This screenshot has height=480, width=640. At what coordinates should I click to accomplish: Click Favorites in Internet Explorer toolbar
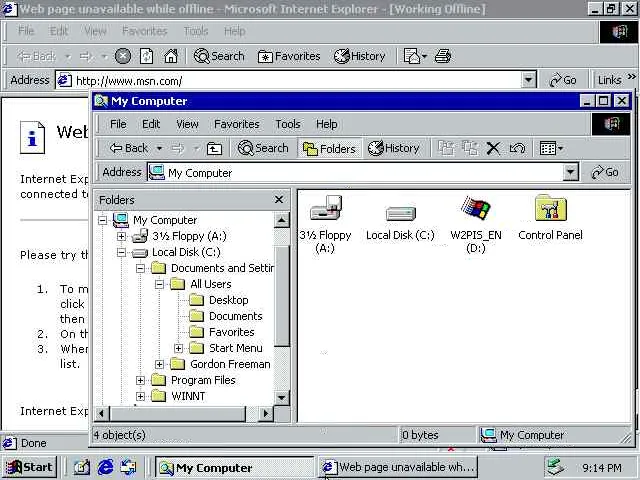(289, 56)
